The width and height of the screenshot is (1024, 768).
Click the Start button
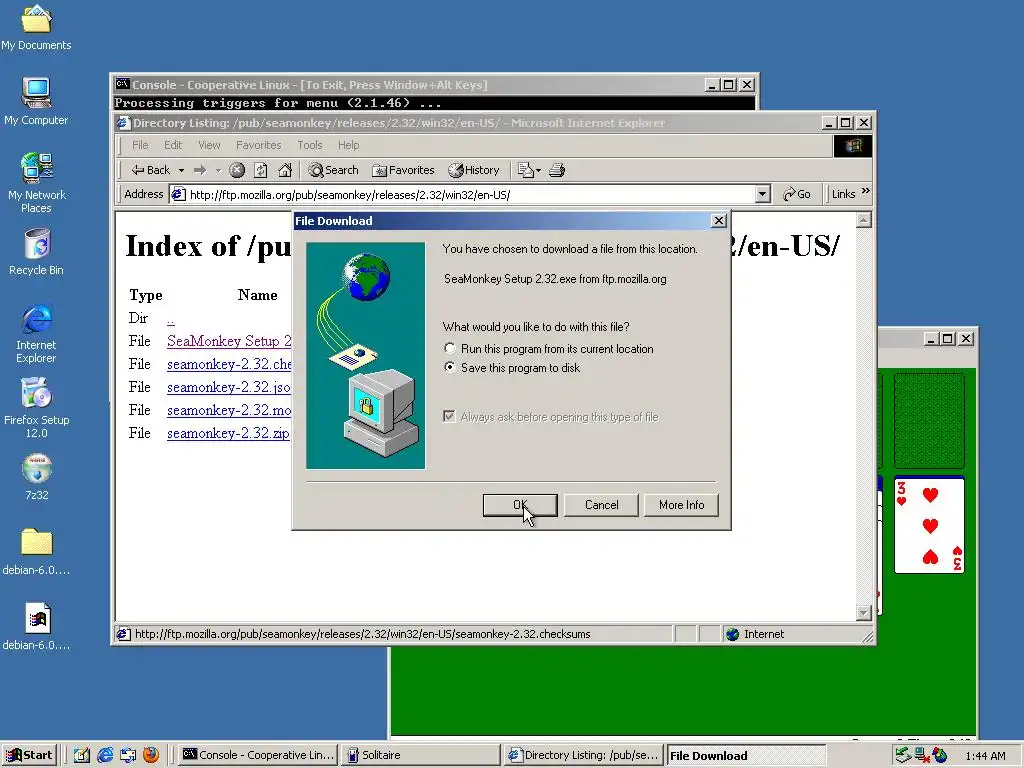coord(29,755)
